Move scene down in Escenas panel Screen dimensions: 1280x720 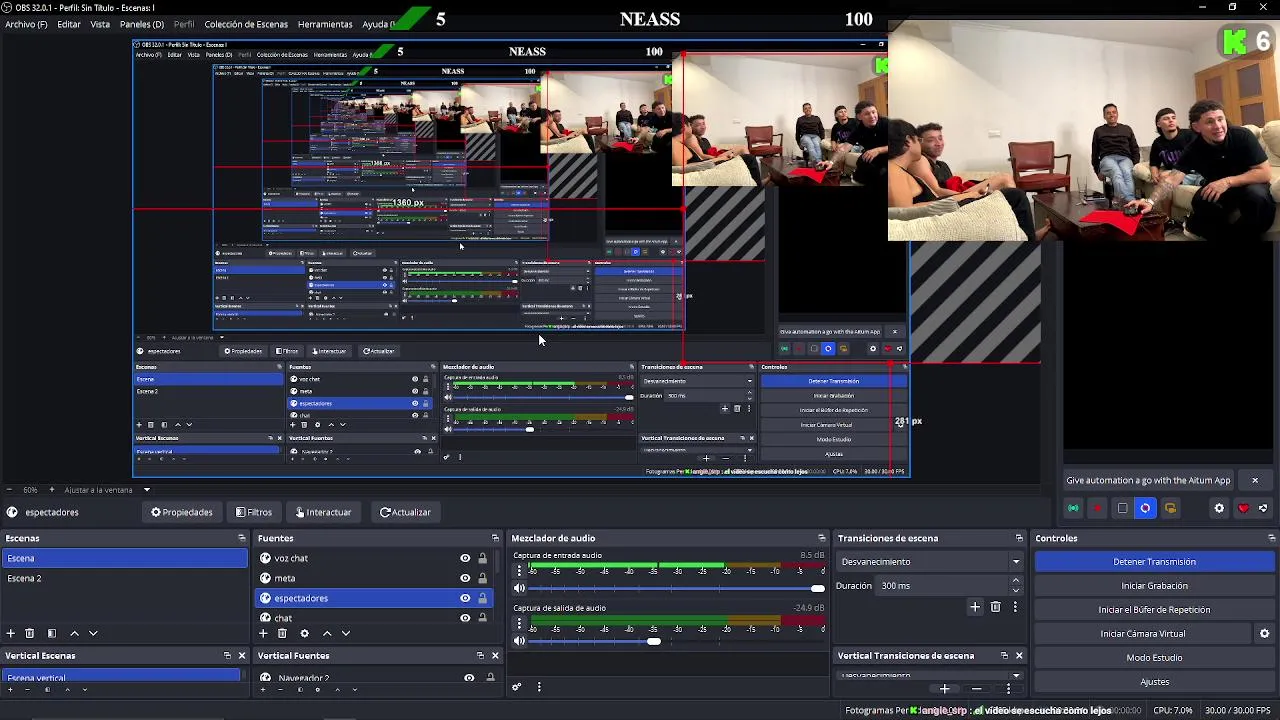pos(93,633)
